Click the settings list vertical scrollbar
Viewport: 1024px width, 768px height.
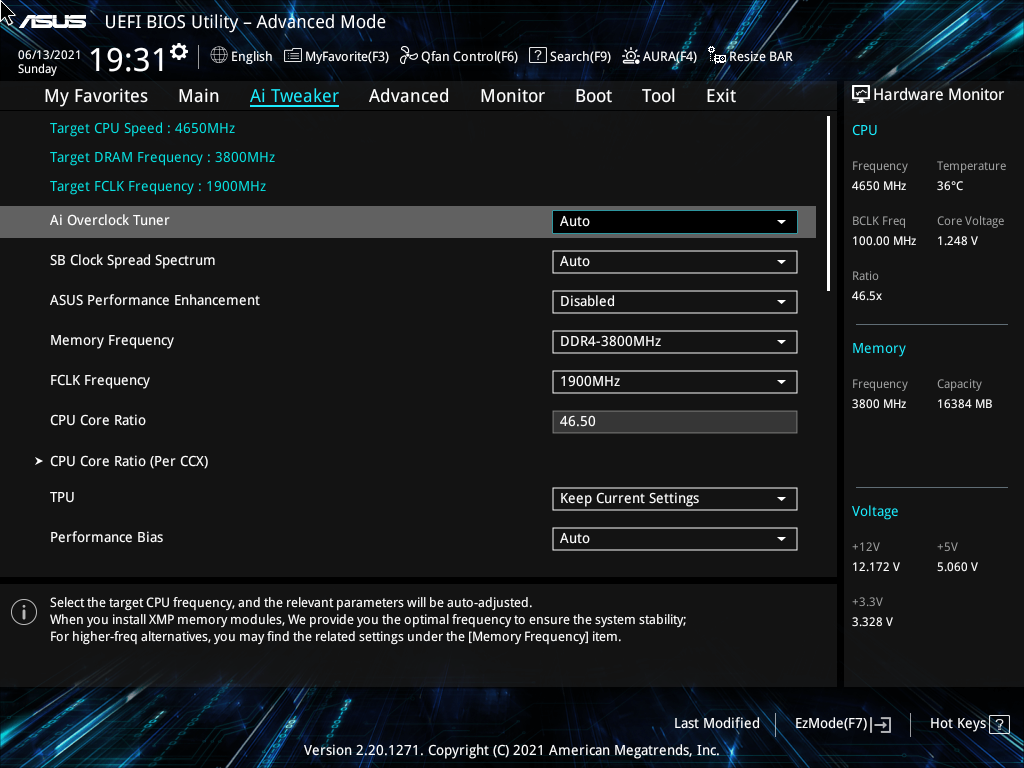828,204
